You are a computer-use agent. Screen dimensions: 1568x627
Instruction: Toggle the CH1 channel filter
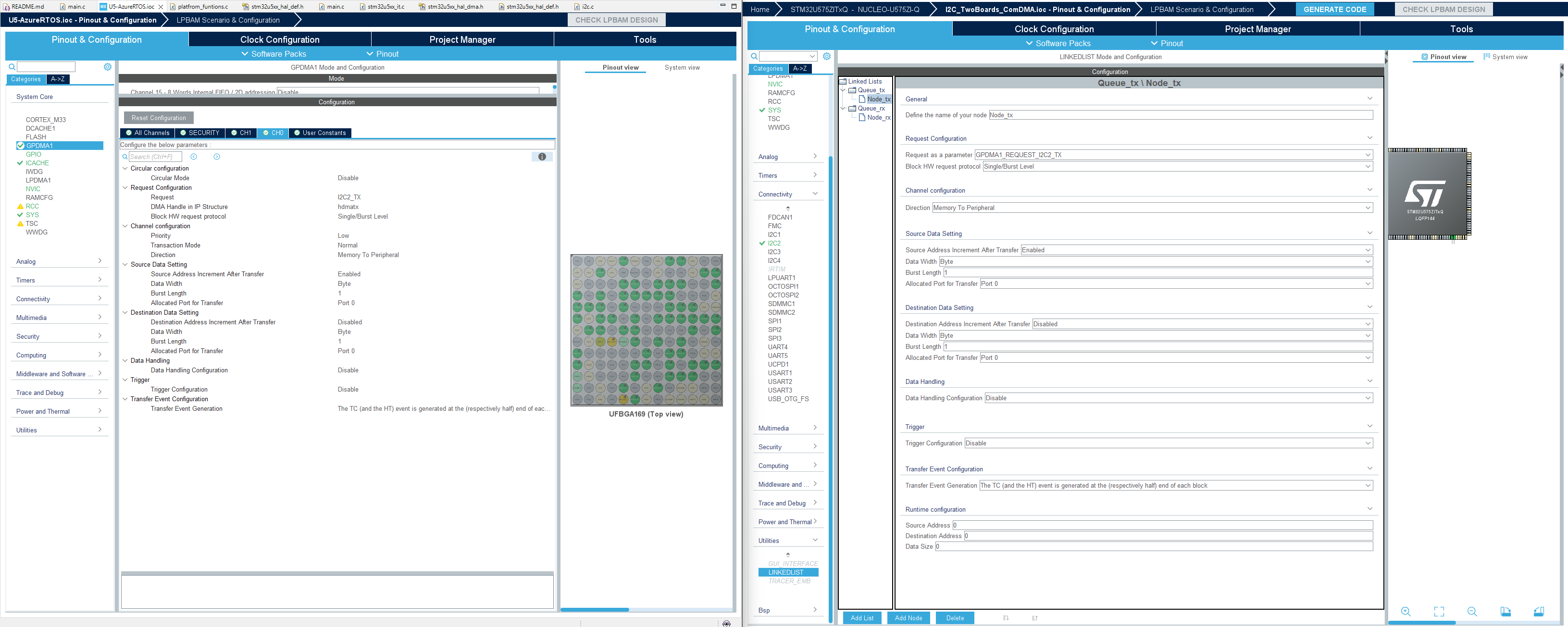point(241,133)
